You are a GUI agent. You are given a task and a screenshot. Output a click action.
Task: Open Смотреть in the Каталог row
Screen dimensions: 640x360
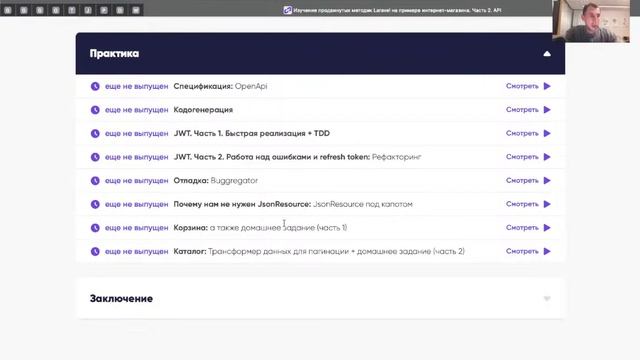pos(522,251)
